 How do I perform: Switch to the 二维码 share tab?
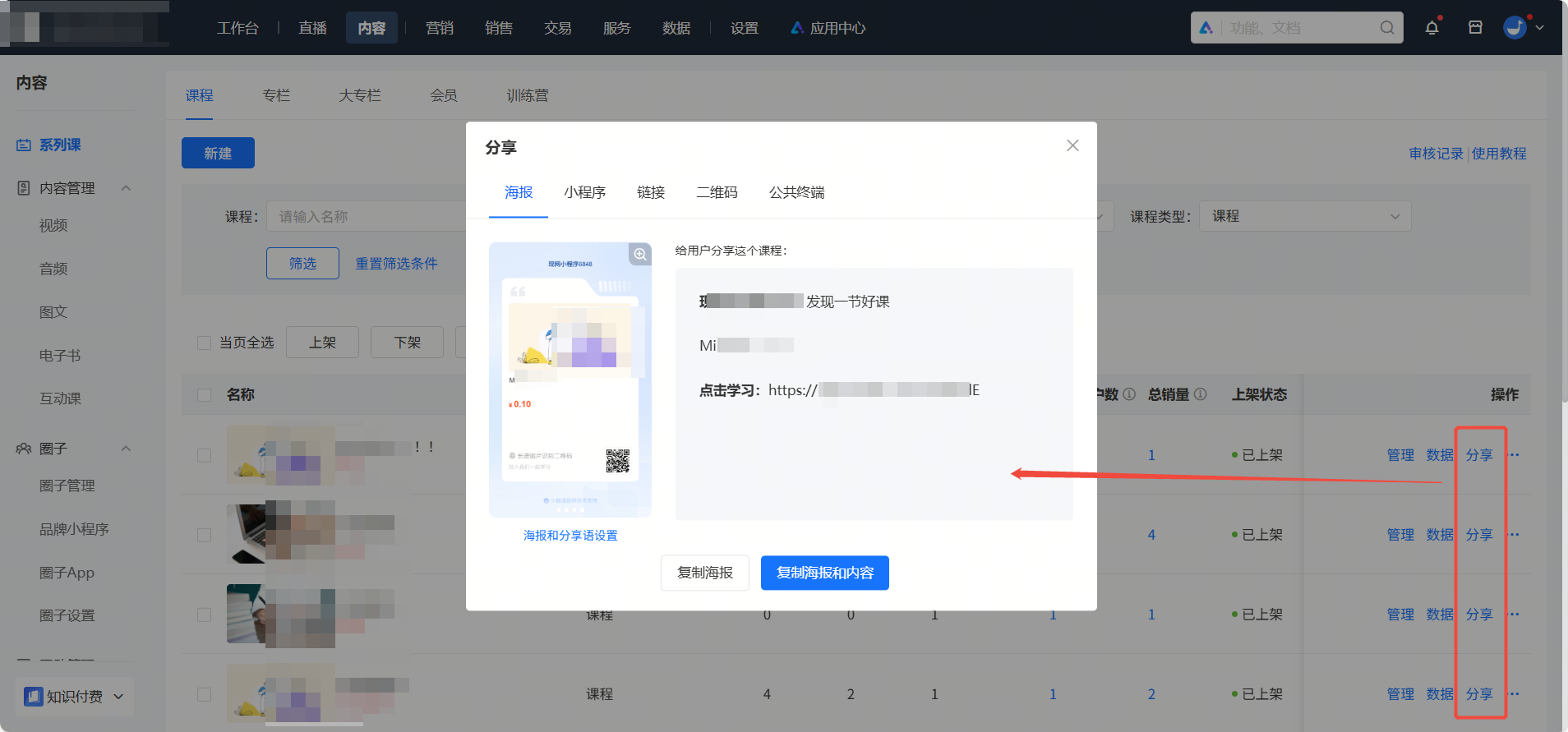717,192
